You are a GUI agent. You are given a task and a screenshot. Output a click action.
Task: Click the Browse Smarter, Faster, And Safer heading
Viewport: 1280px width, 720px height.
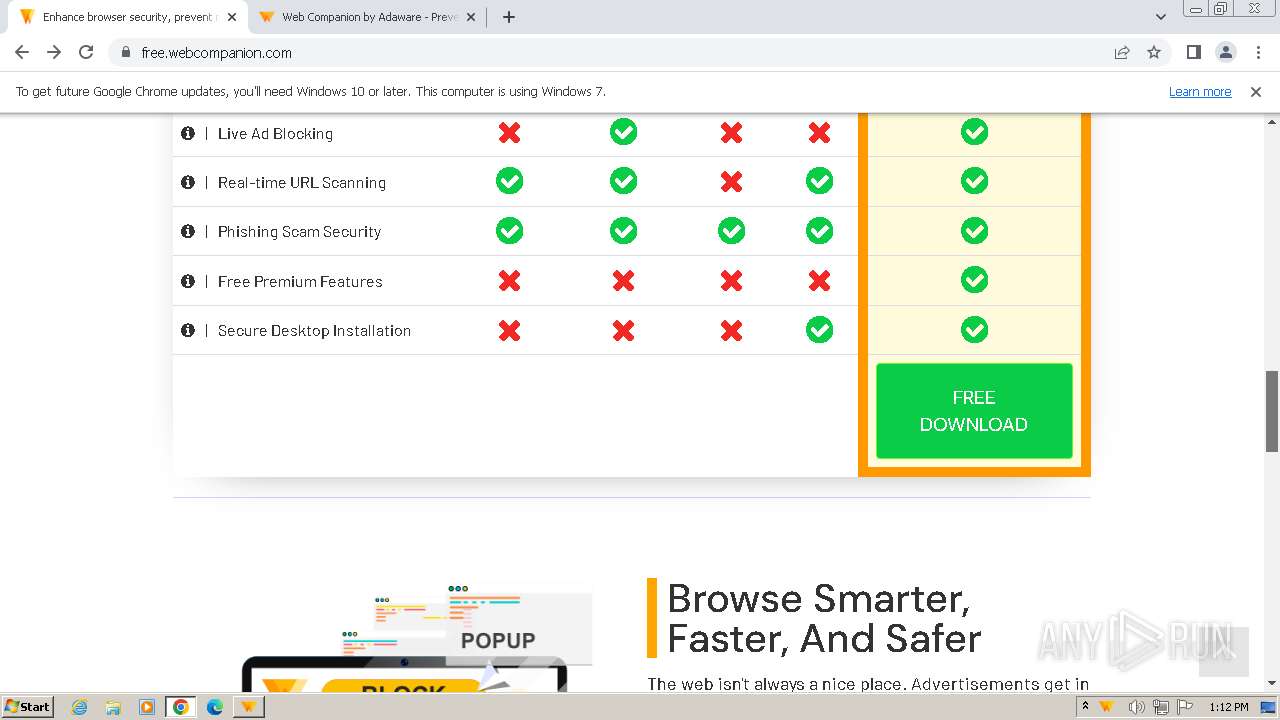pyautogui.click(x=824, y=618)
